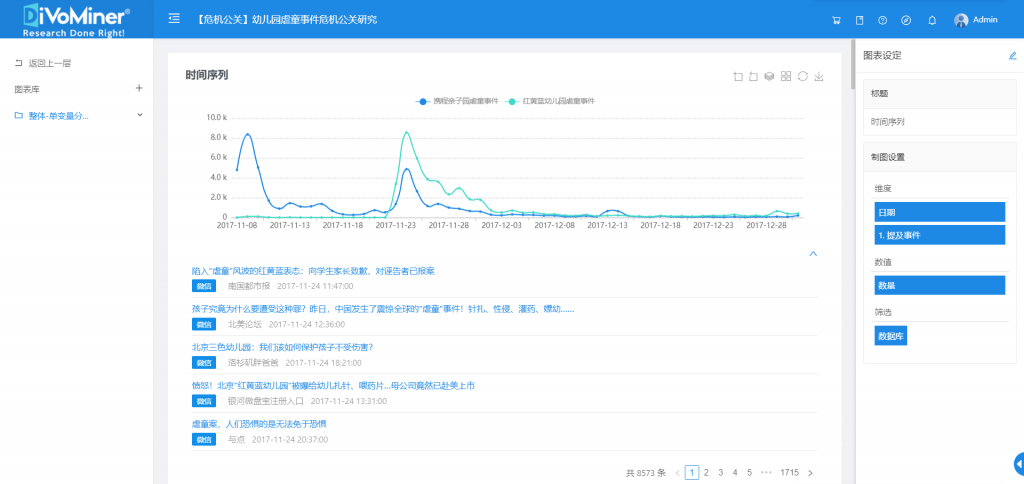Click the help question mark icon
The image size is (1024, 484).
(x=882, y=20)
